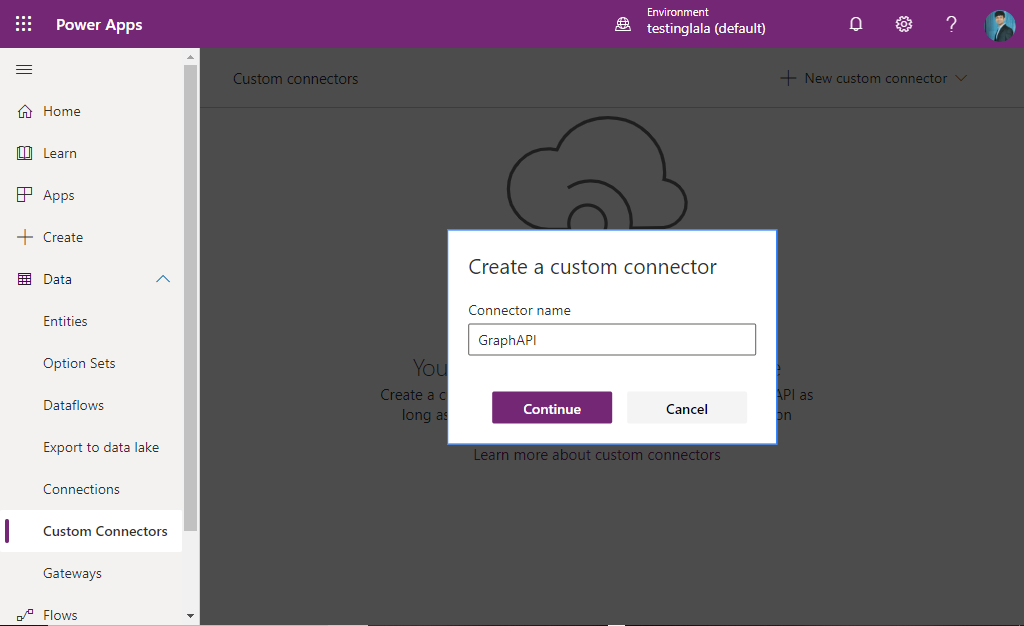The height and width of the screenshot is (626, 1024).
Task: Click the Power Apps title
Action: [99, 25]
